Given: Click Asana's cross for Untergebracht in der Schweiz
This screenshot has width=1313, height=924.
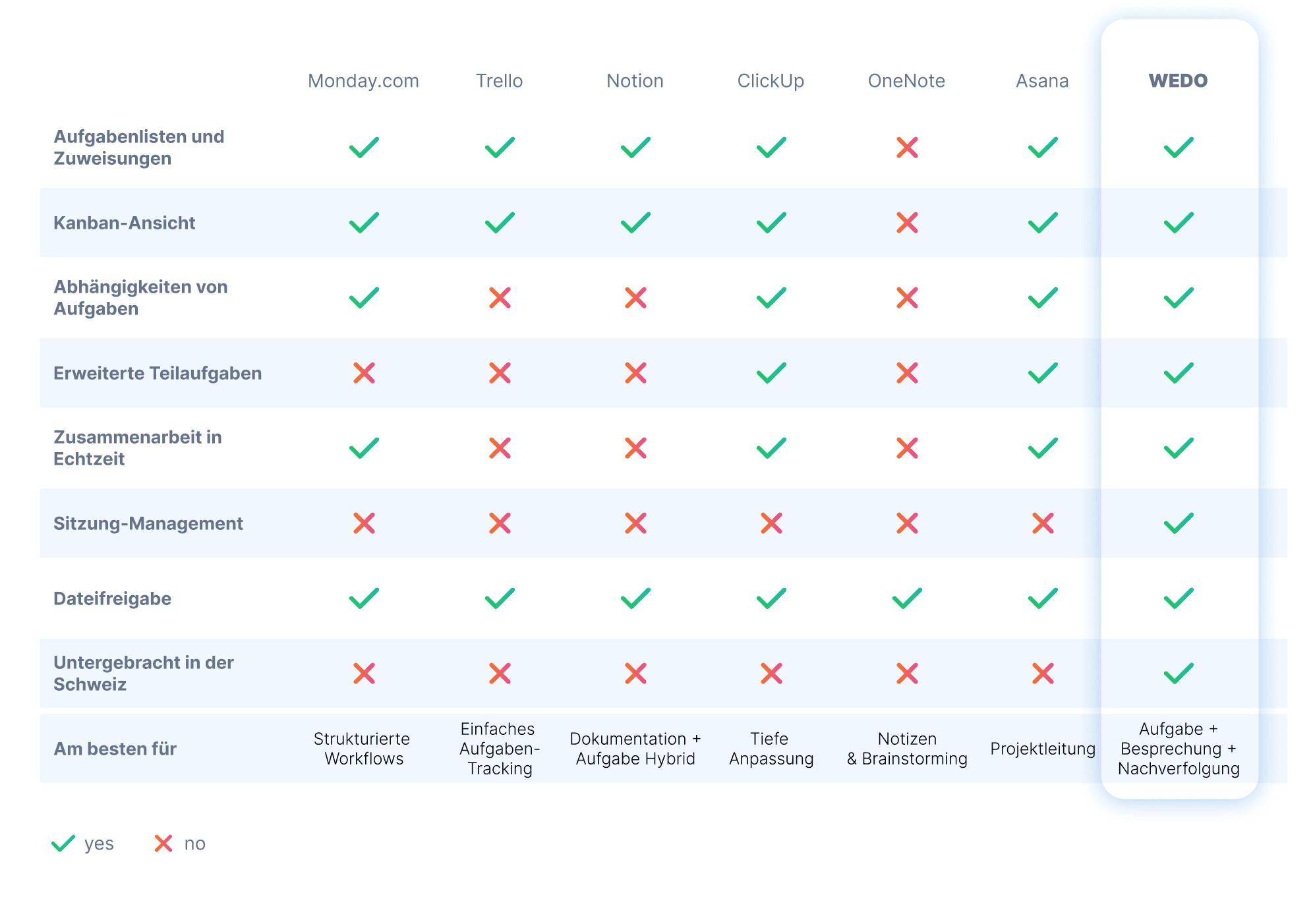Looking at the screenshot, I should click(x=1043, y=674).
